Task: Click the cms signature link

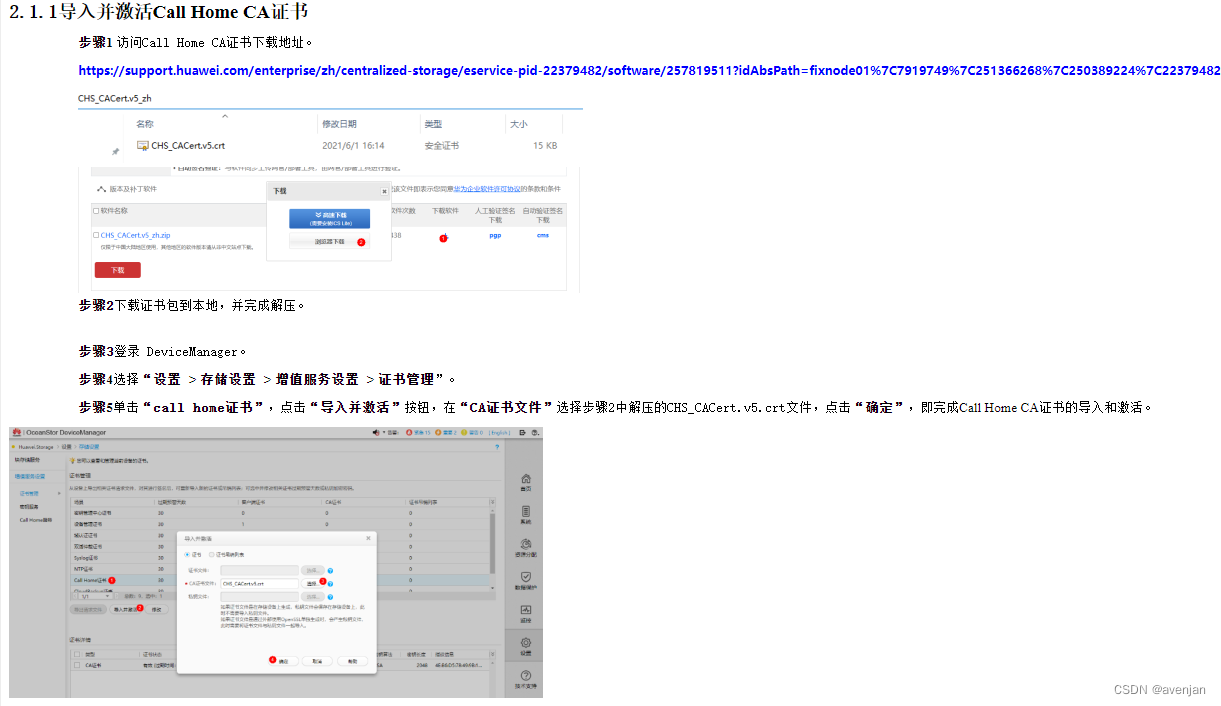Action: tap(543, 235)
